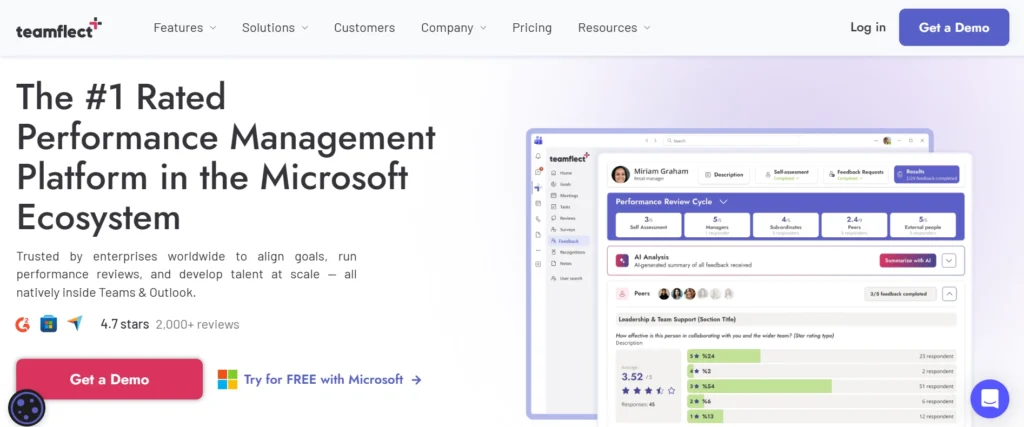Open Surveys in the preview sidebar
This screenshot has height=427, width=1024.
point(563,229)
